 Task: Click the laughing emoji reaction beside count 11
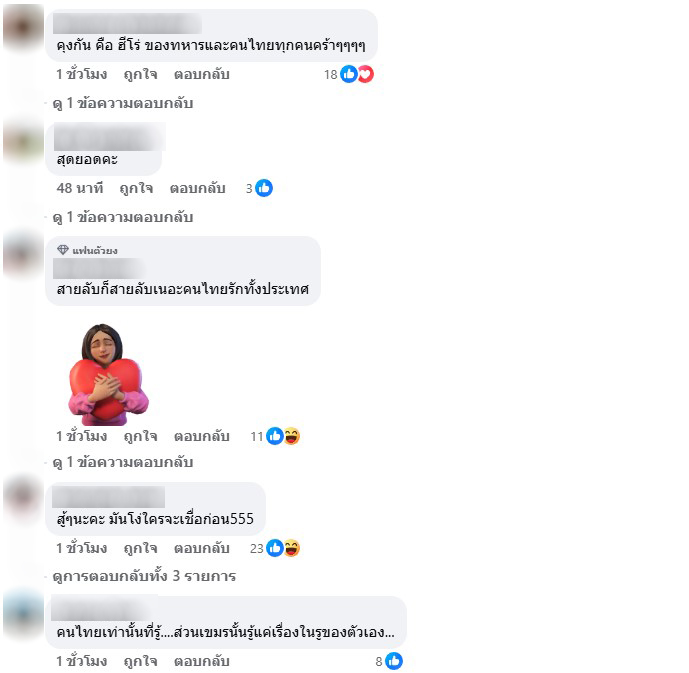pos(292,436)
